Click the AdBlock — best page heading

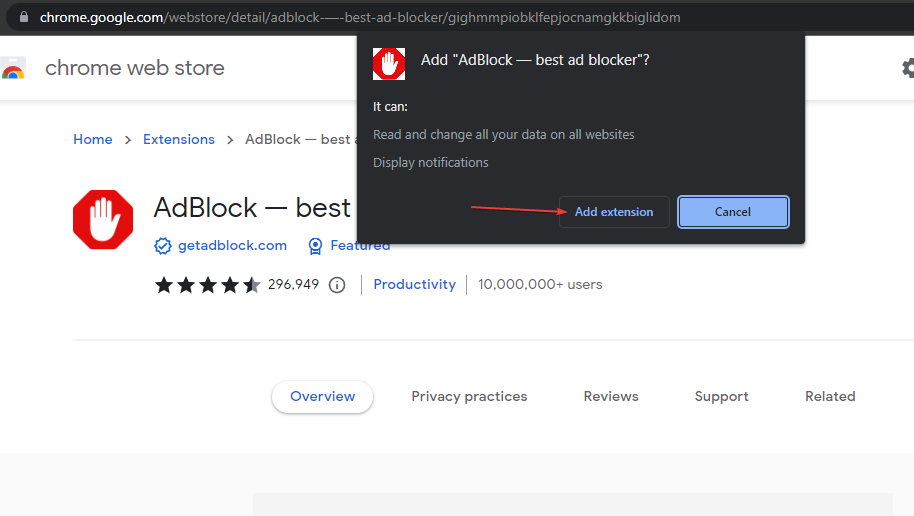click(252, 208)
